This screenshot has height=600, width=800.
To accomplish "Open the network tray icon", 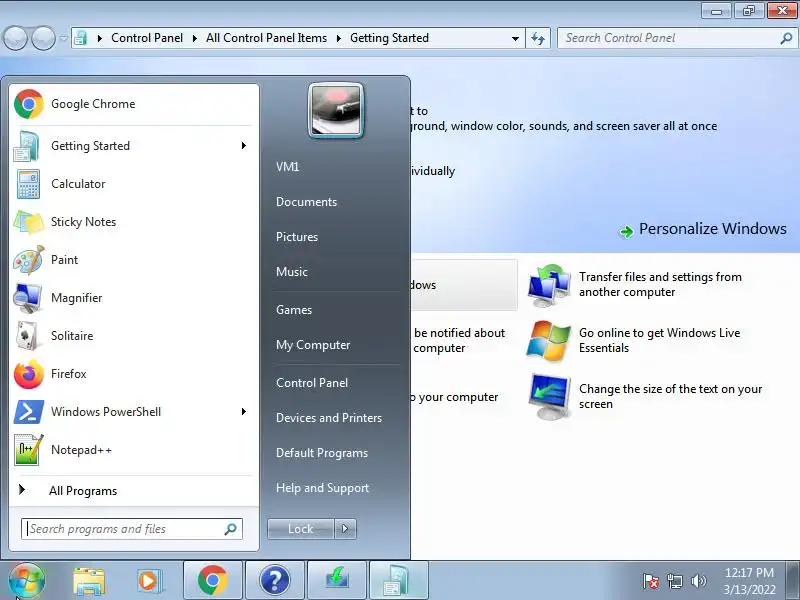I will tap(674, 581).
